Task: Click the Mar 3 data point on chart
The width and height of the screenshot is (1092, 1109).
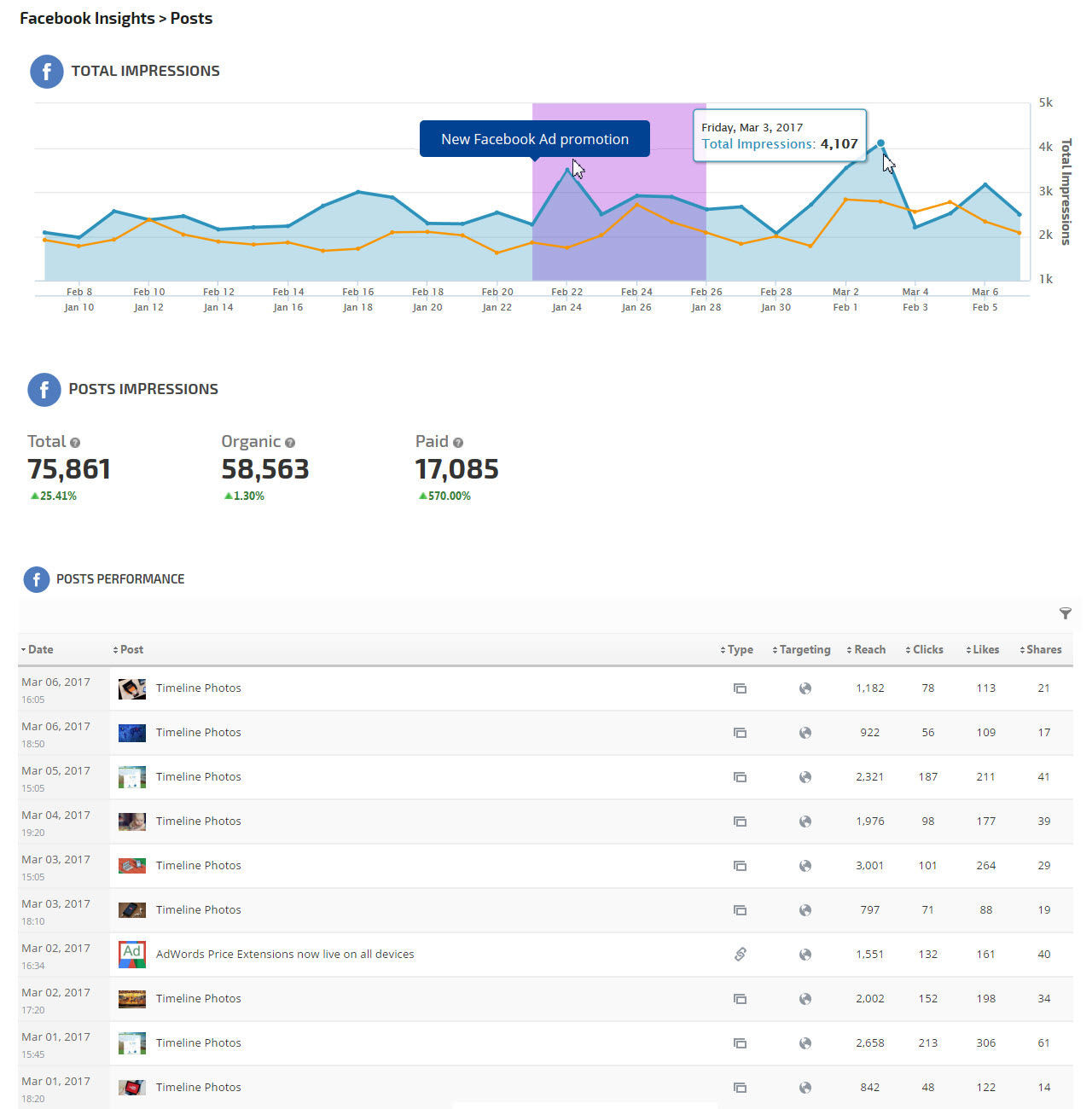Action: [880, 143]
